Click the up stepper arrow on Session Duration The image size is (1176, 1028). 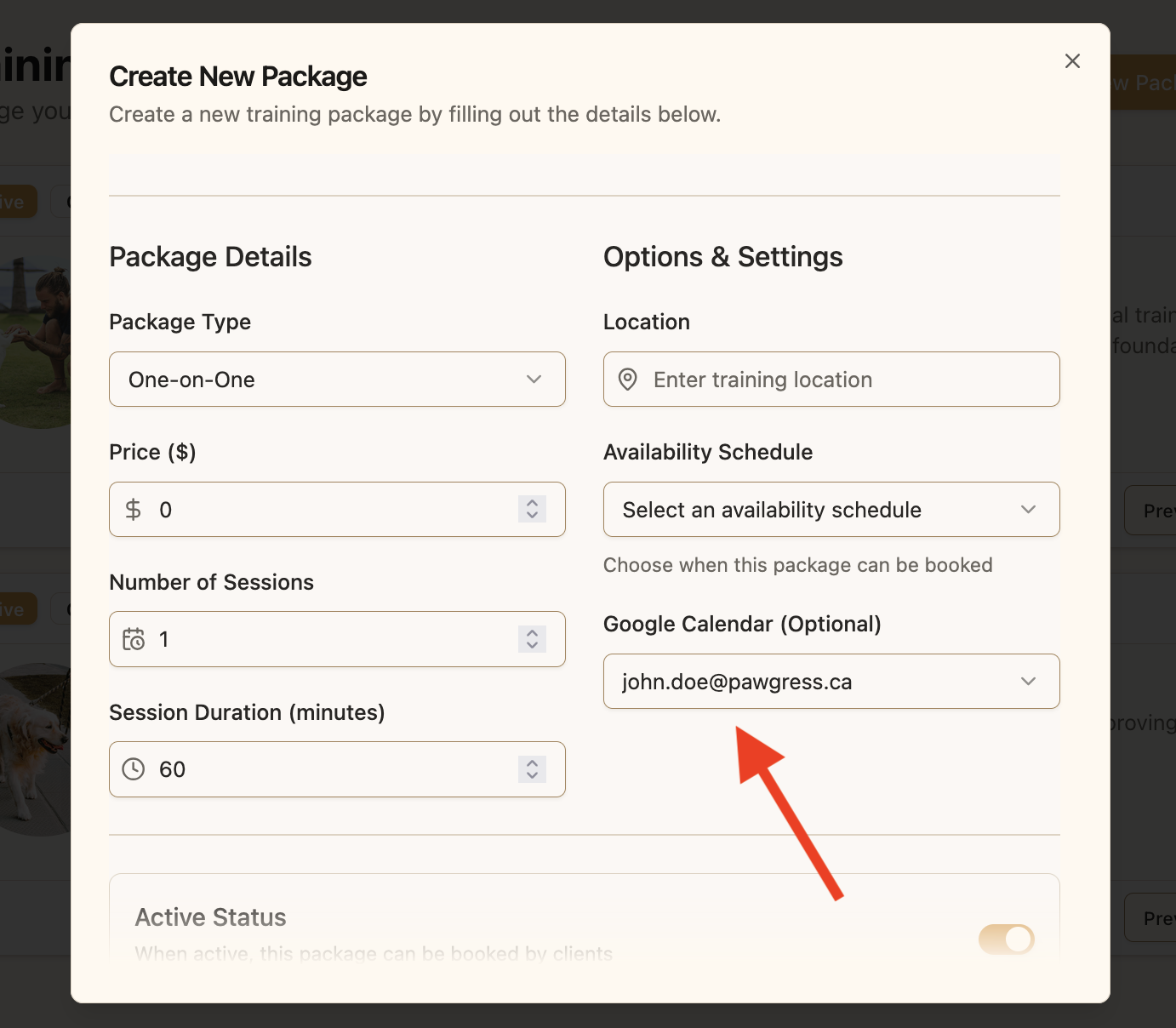532,763
